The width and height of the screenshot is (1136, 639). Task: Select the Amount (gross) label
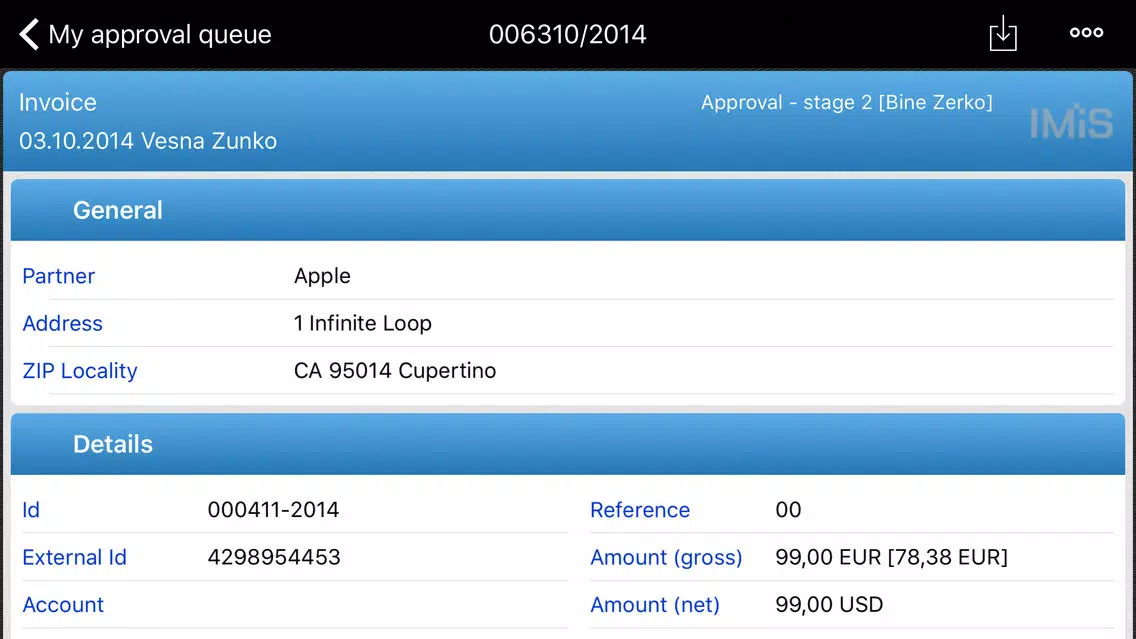click(667, 557)
